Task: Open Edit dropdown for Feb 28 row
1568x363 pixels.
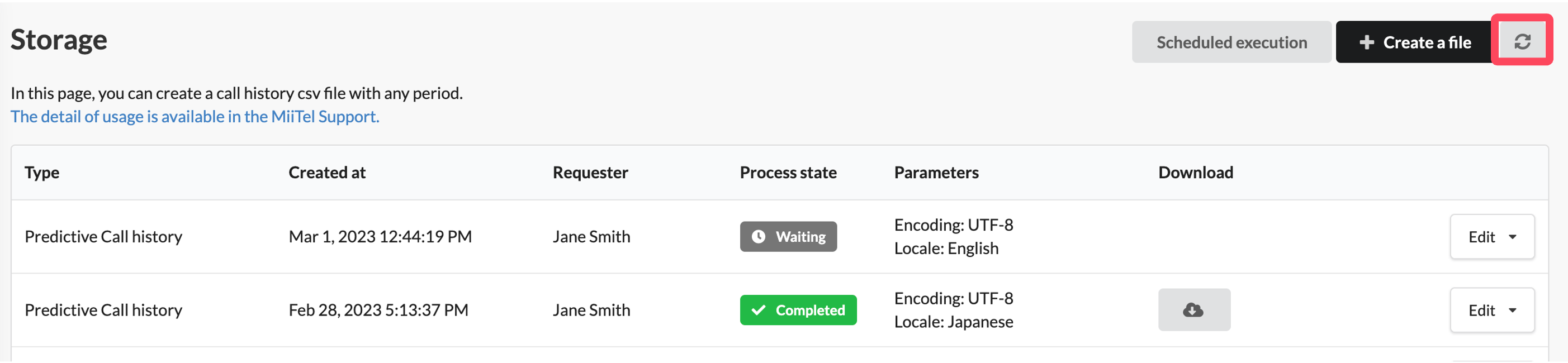Action: pos(1492,310)
